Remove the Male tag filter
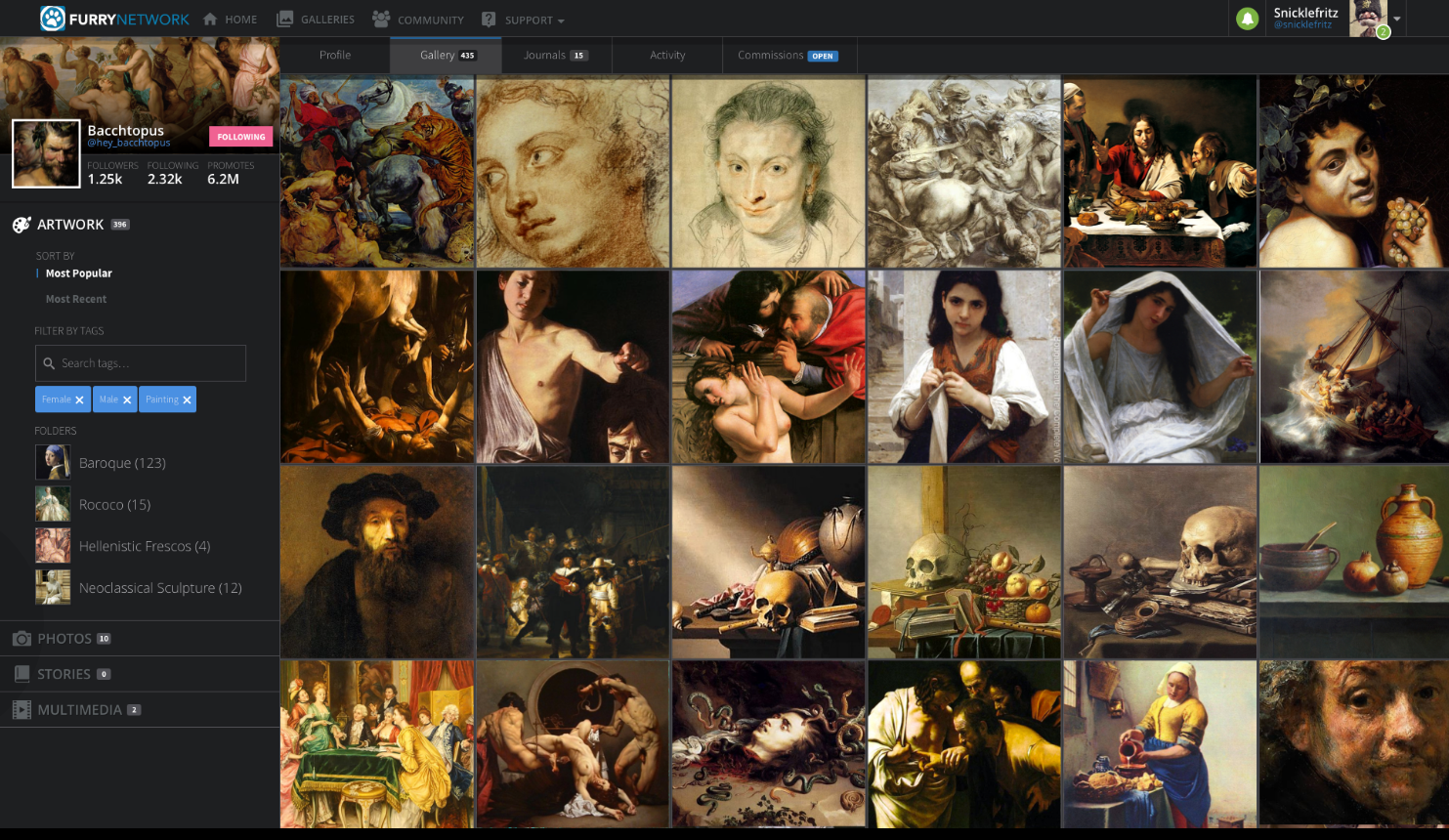This screenshot has width=1449, height=840. [127, 400]
